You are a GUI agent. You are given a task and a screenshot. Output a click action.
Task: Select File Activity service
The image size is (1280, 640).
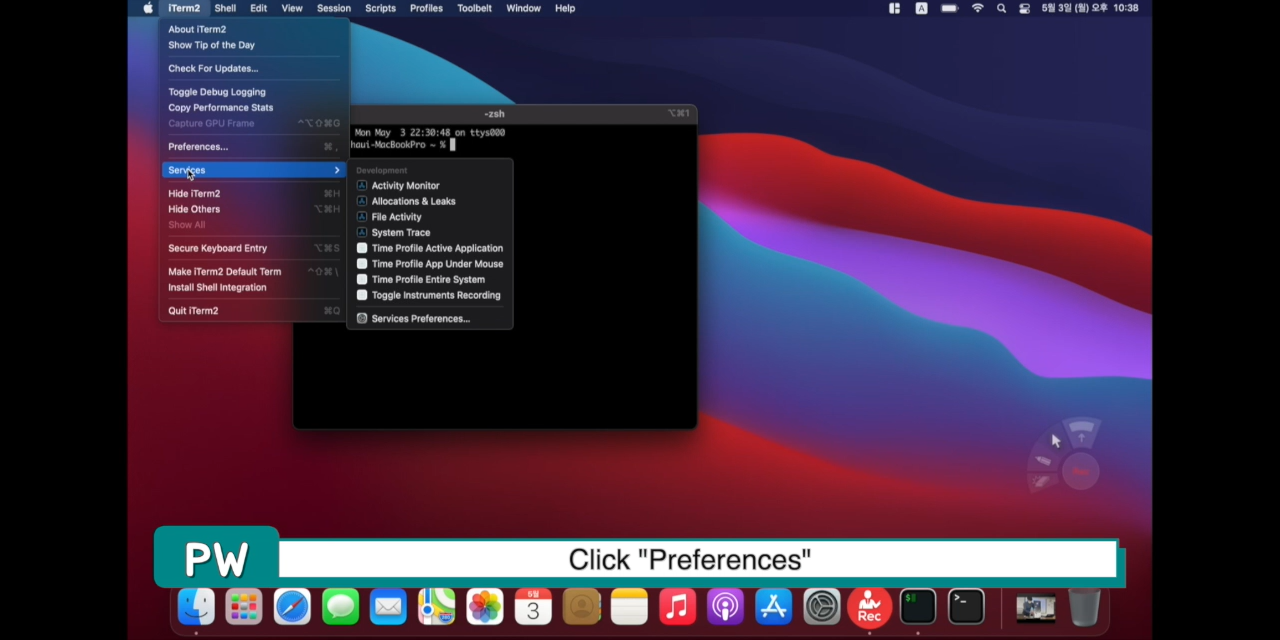coord(430,217)
